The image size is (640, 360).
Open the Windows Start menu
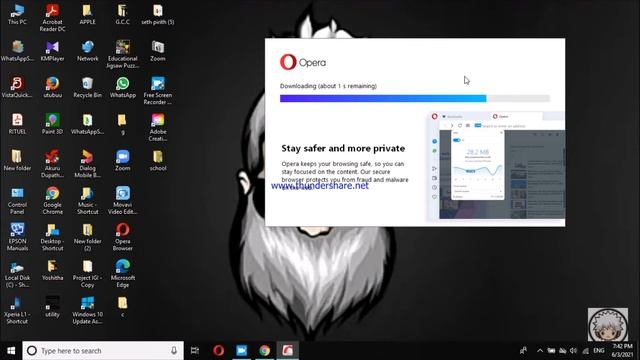11,351
